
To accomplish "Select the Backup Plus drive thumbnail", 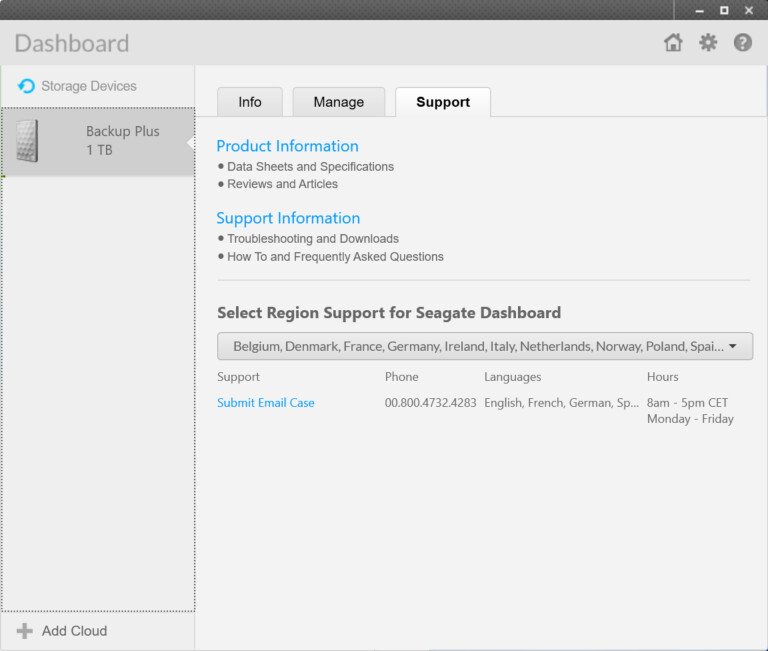I will tap(27, 141).
